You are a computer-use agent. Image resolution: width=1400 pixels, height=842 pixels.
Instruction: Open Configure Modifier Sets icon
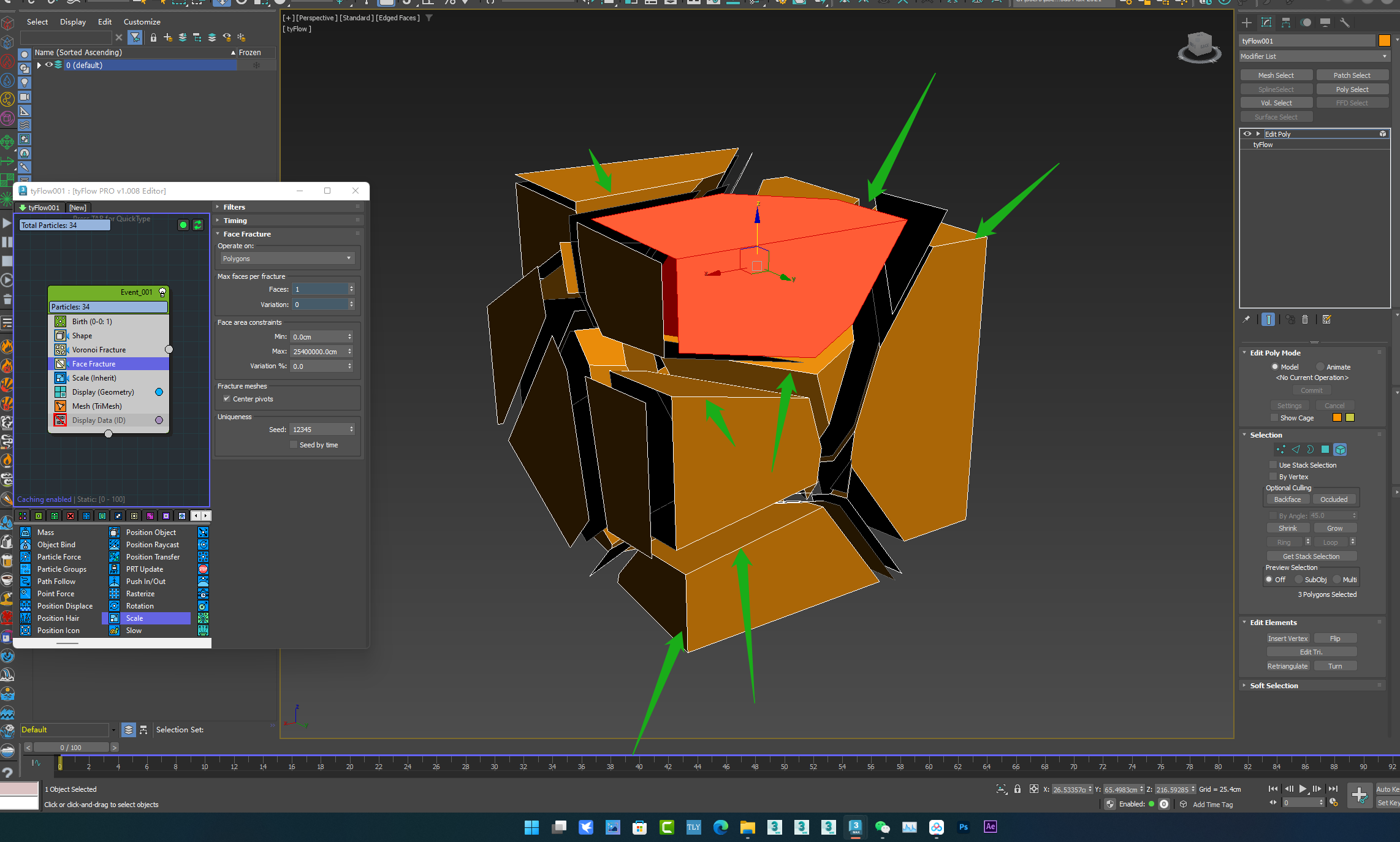click(1326, 319)
